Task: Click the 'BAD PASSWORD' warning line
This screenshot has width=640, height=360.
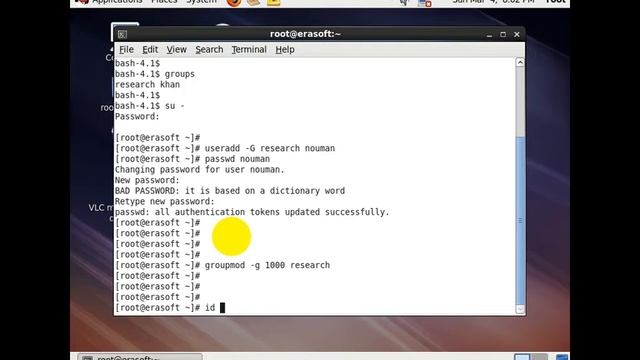Action: click(x=230, y=191)
